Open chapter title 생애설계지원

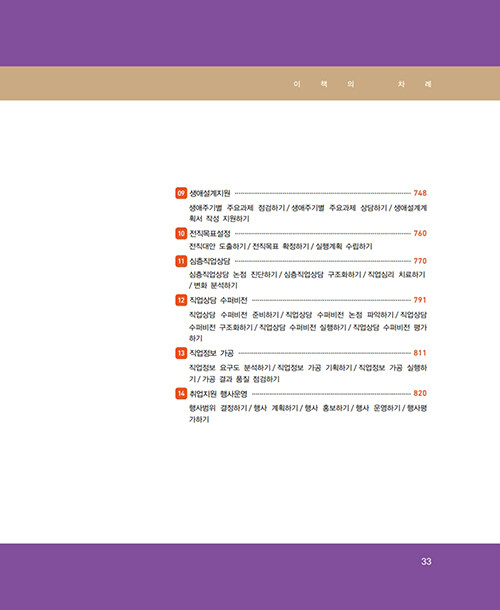tap(210, 193)
